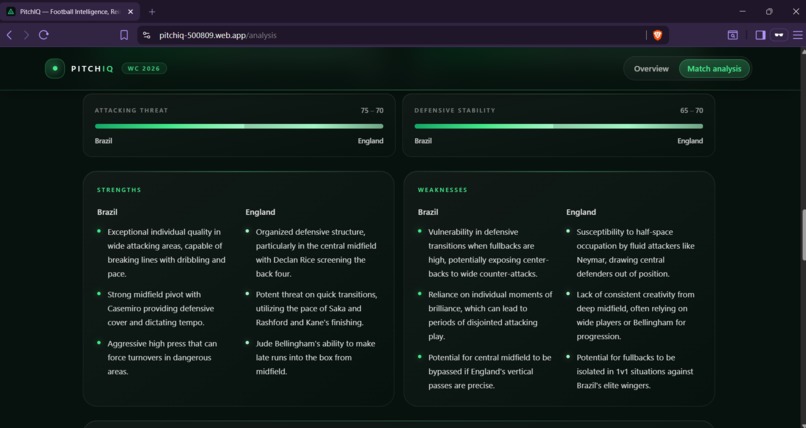Open a new browser tab
The height and width of the screenshot is (428, 806).
click(152, 11)
